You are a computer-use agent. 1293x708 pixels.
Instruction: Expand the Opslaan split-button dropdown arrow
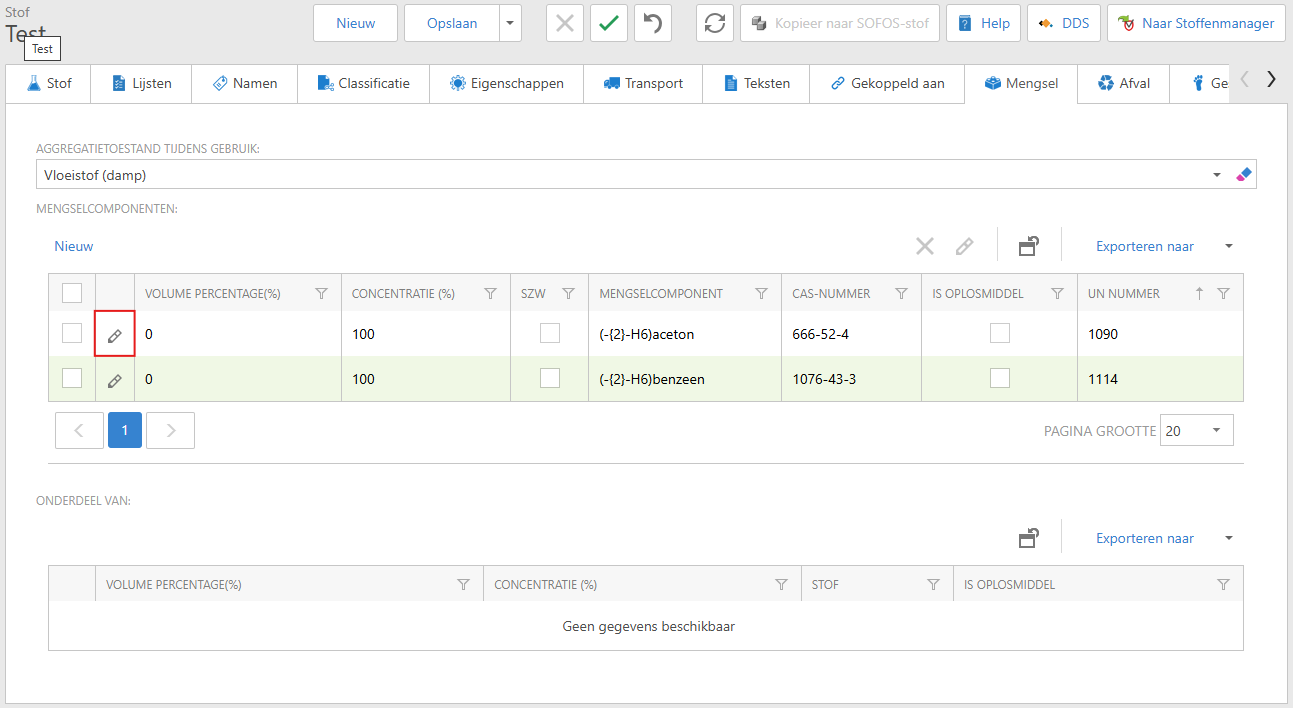(511, 23)
